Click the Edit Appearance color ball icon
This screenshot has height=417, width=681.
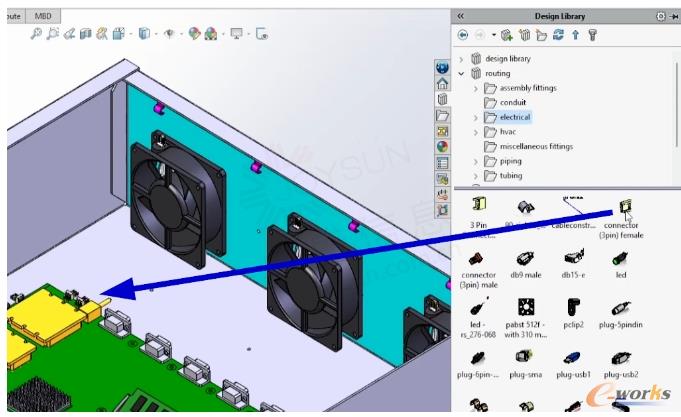pos(195,33)
